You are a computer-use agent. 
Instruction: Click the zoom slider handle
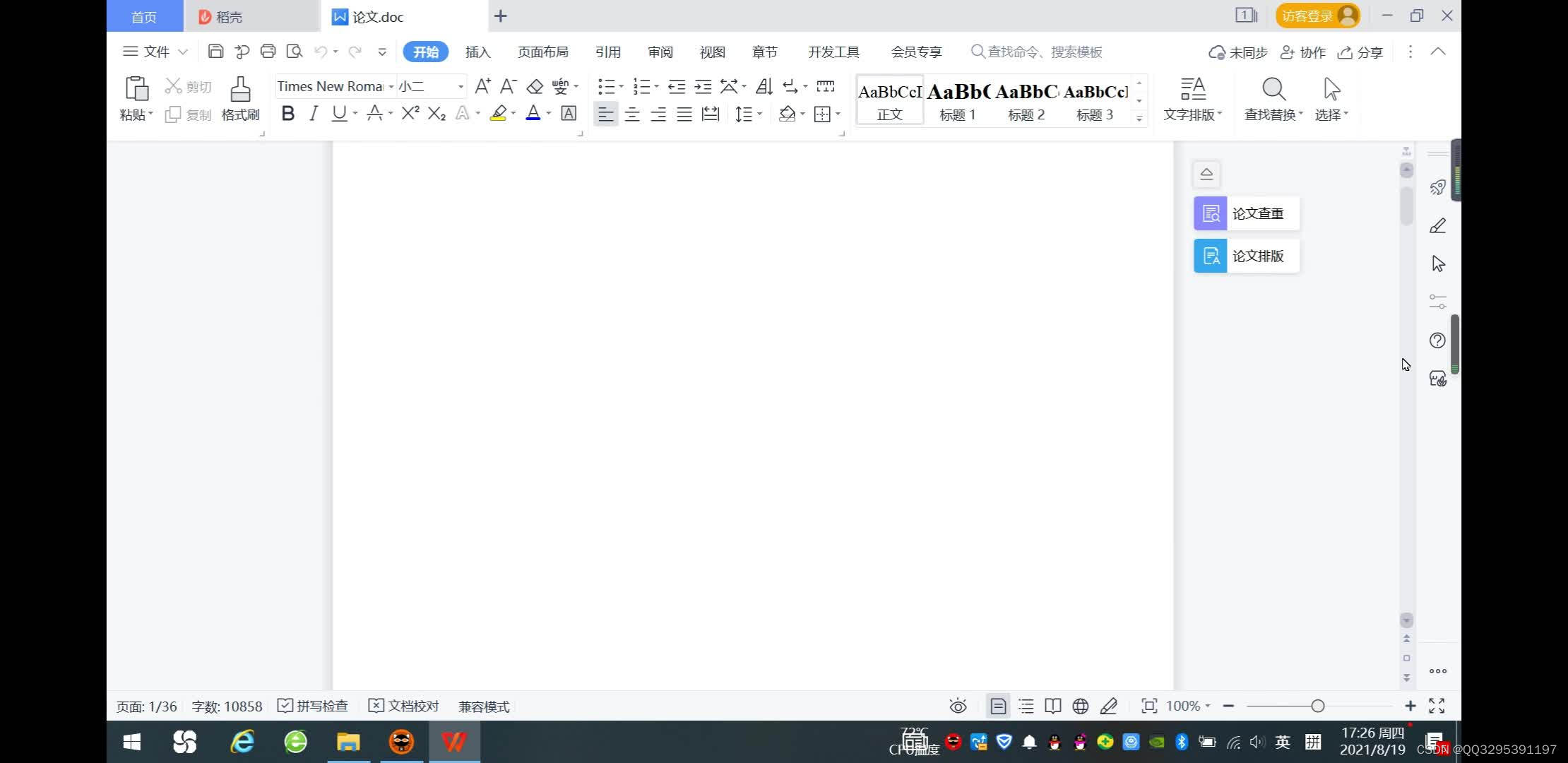(x=1318, y=706)
